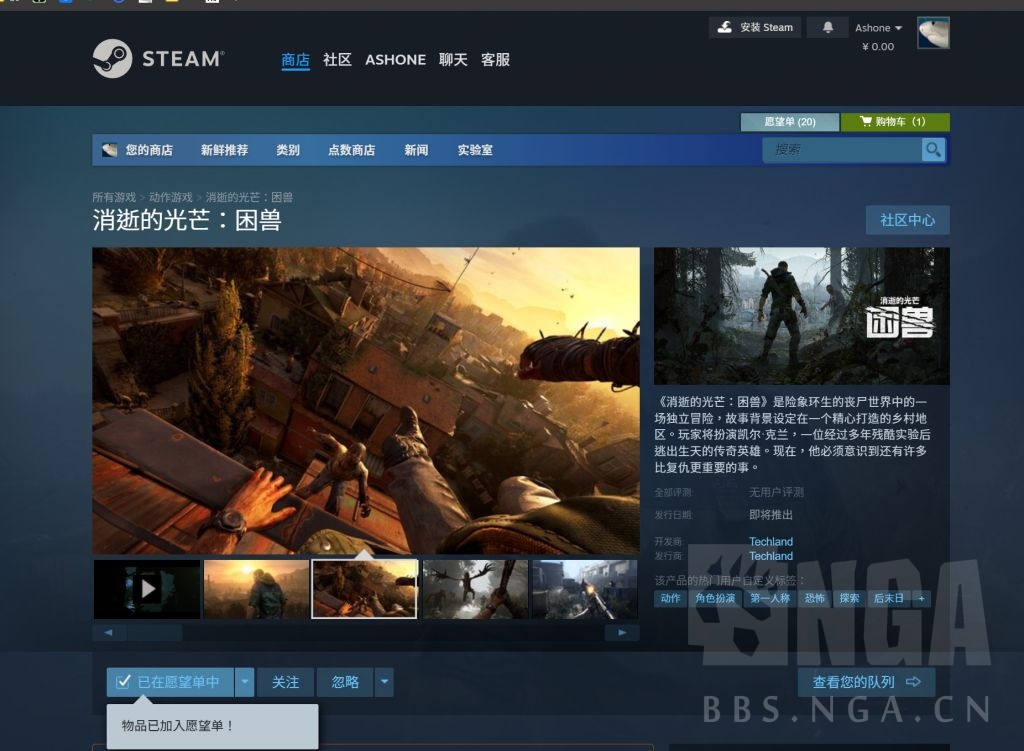Viewport: 1024px width, 751px height.
Task: Open the 新闻 tab
Action: click(x=416, y=150)
